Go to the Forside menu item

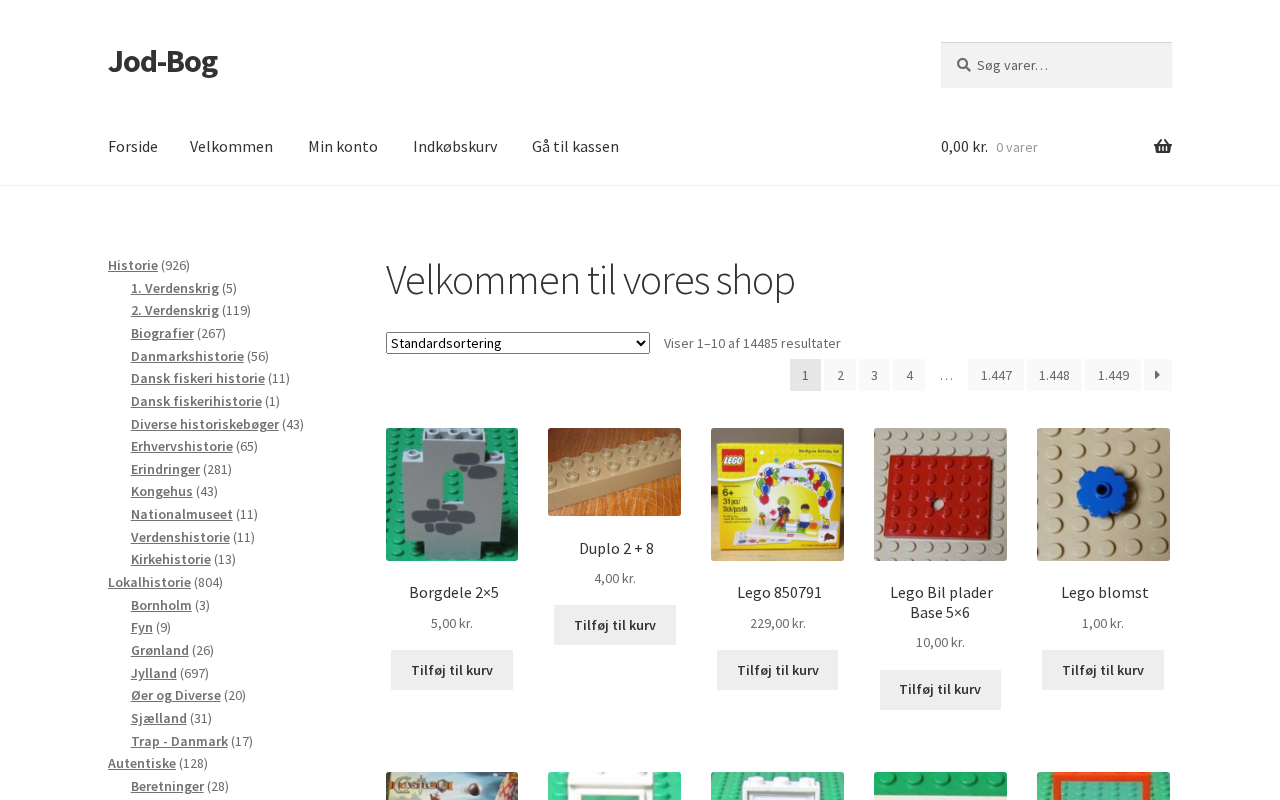point(133,147)
